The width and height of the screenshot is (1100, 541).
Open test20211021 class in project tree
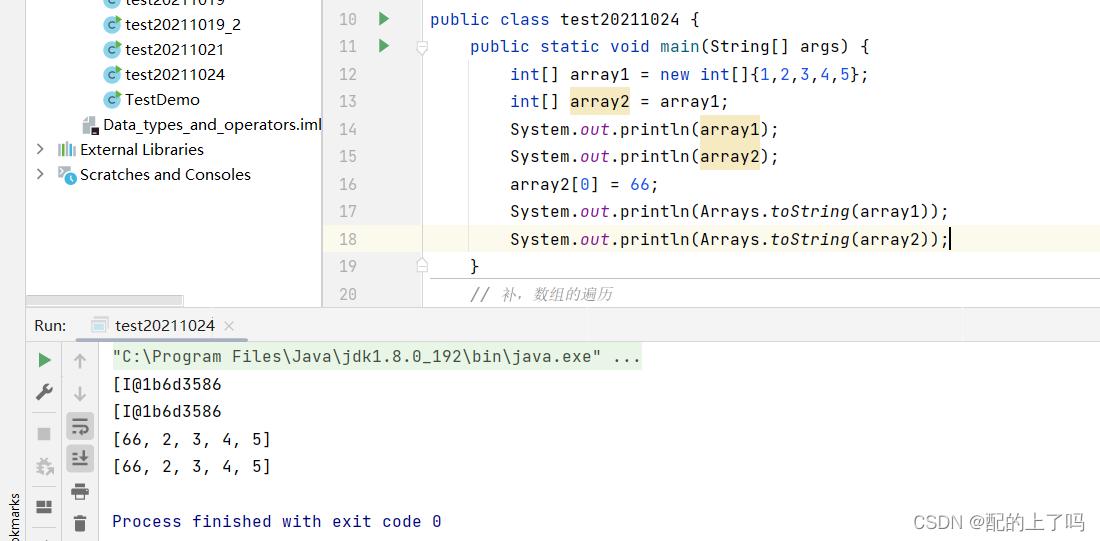(175, 50)
